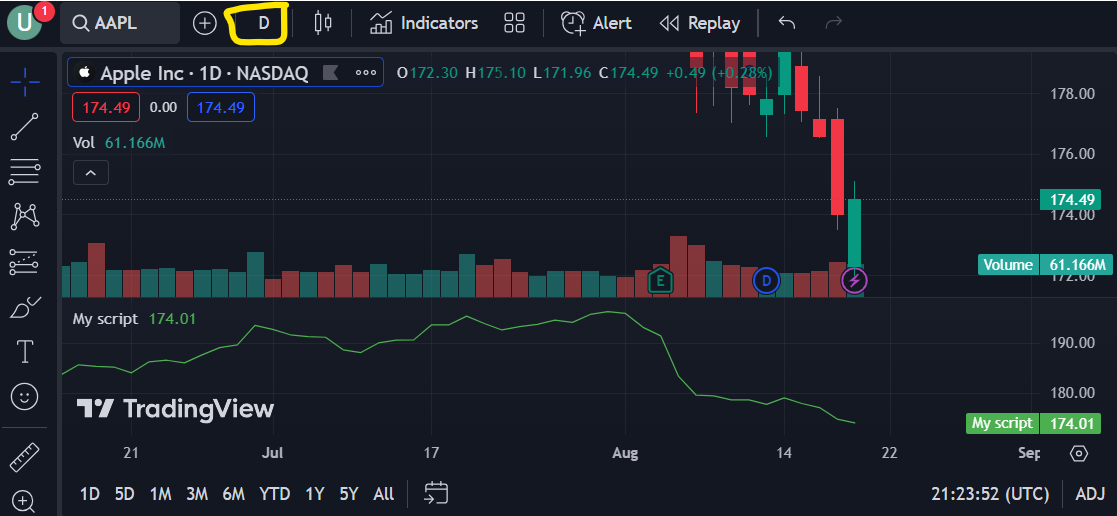1117x516 pixels.
Task: Change chart type with candlestick icon
Action: coord(323,23)
